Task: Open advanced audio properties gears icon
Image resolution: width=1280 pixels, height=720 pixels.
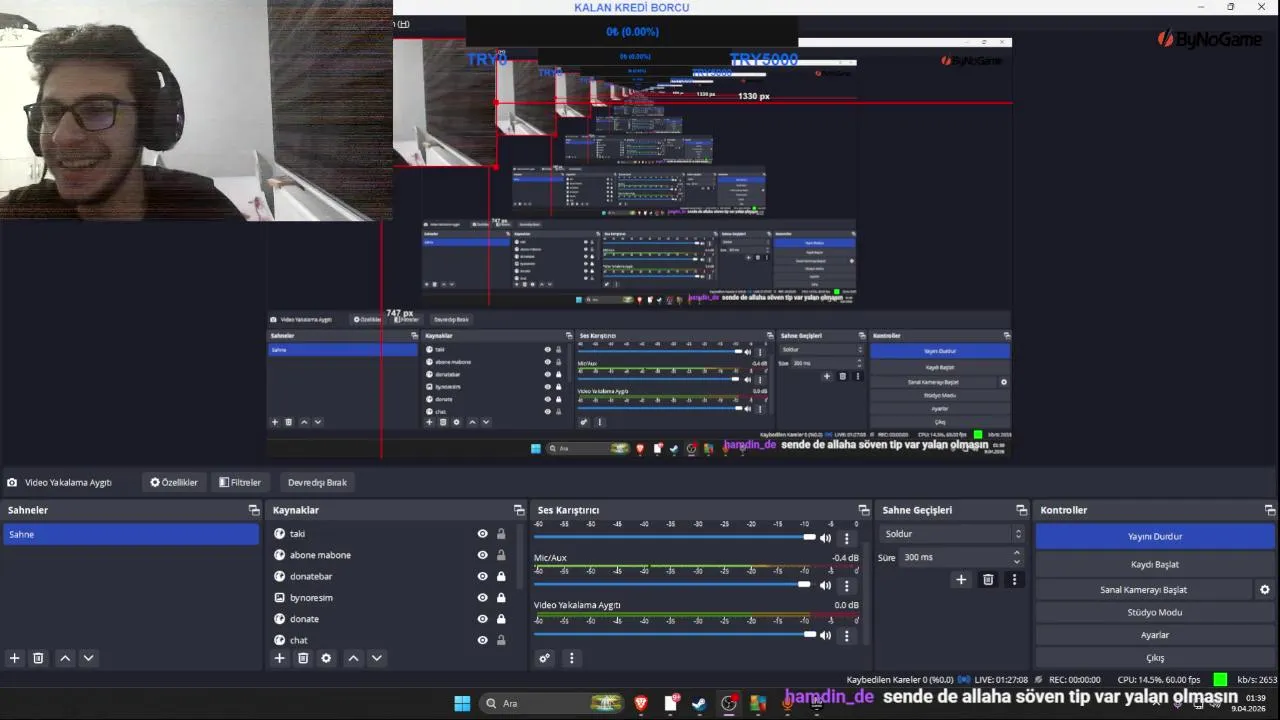Action: [544, 658]
